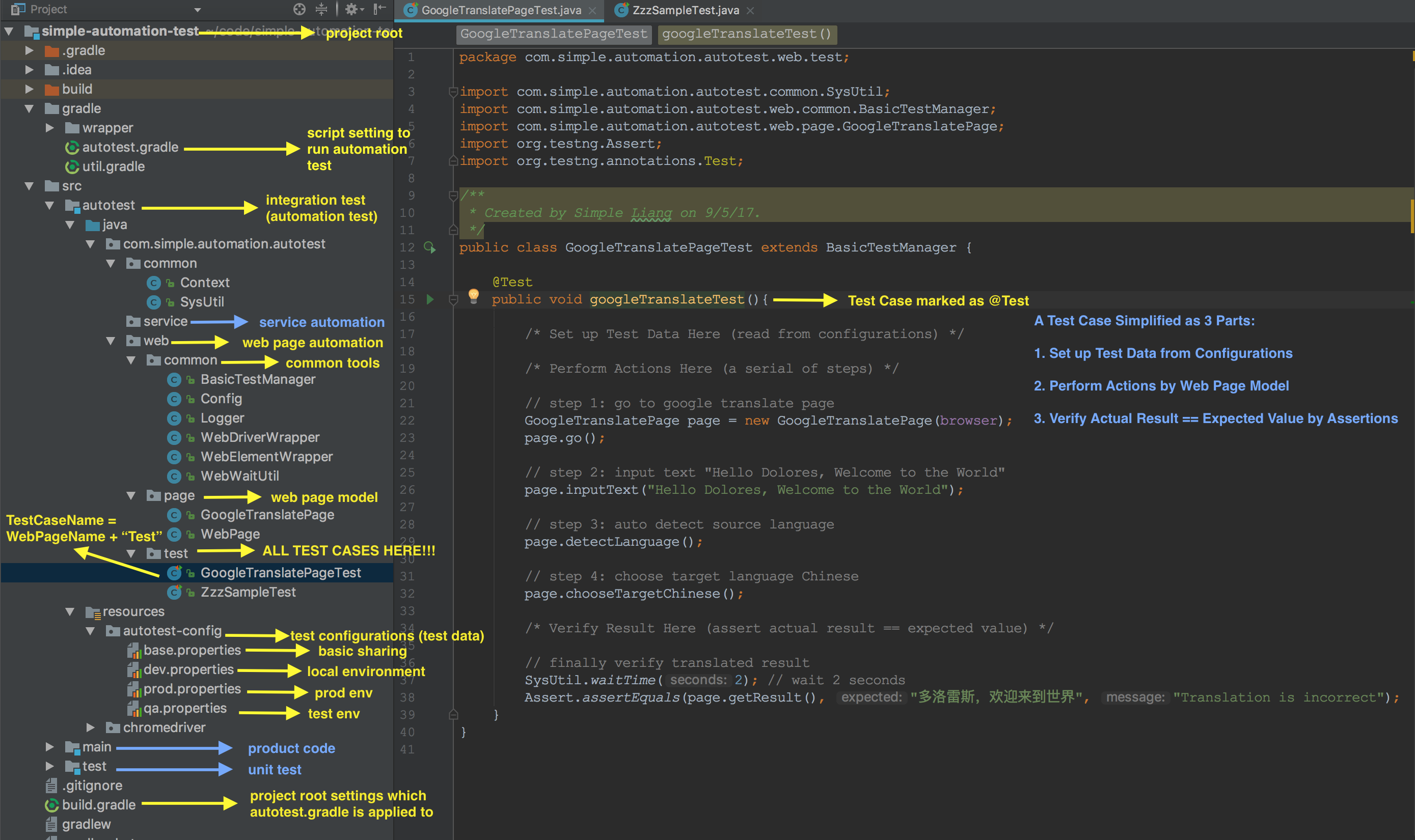Expand the chromedriver folder
Screen dimensions: 1415x840
coord(91,727)
